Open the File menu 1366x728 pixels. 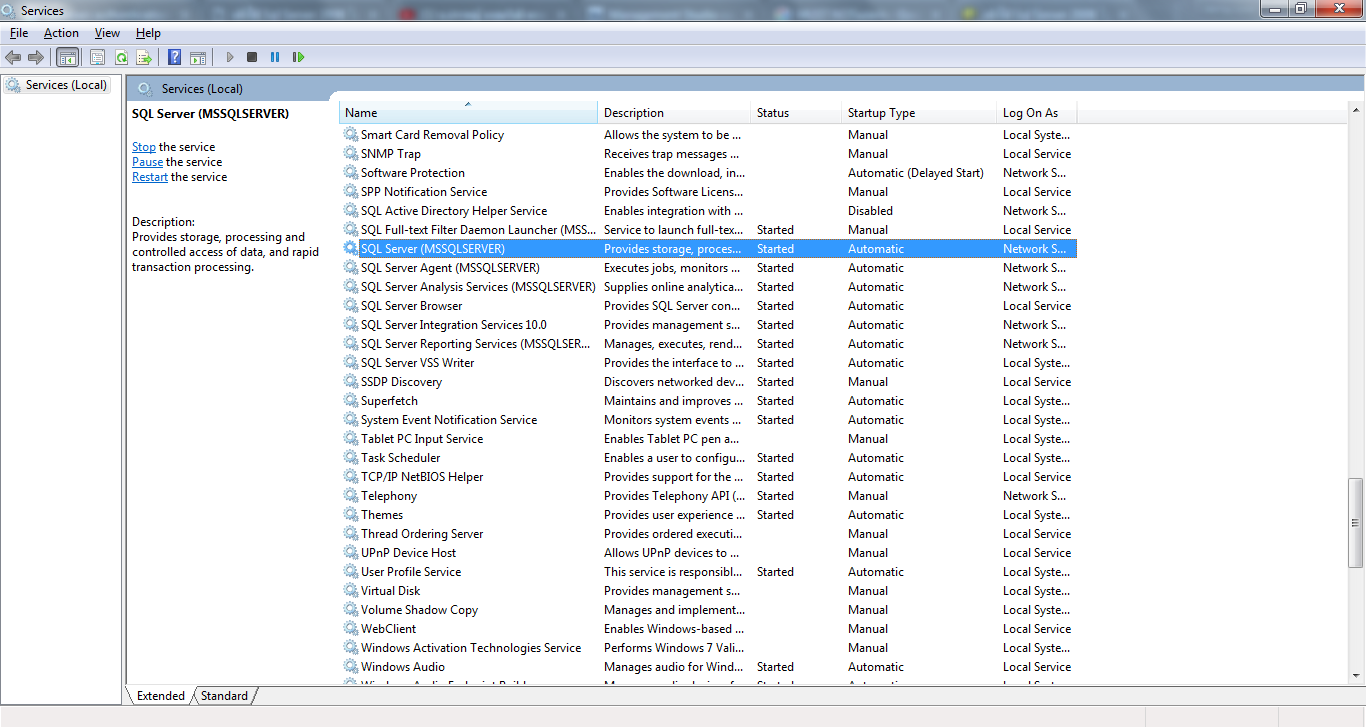tap(19, 33)
